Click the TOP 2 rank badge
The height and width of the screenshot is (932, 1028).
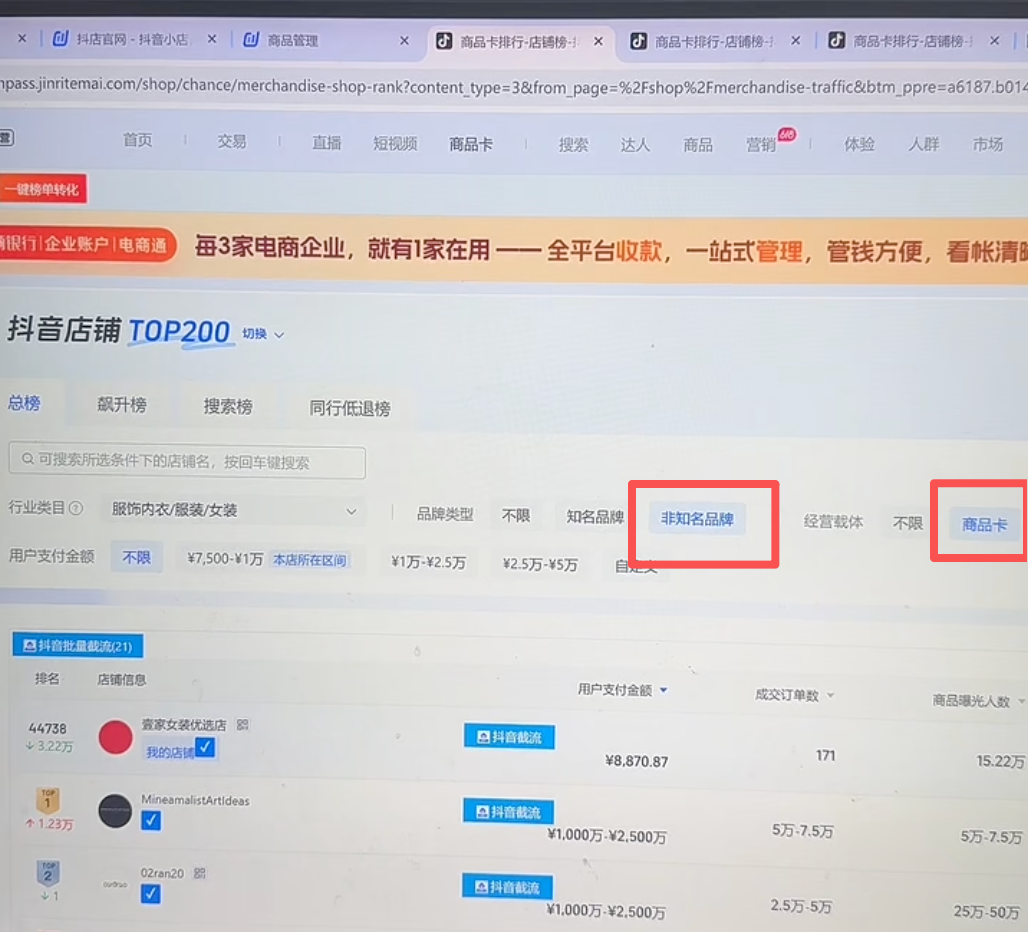[48, 873]
